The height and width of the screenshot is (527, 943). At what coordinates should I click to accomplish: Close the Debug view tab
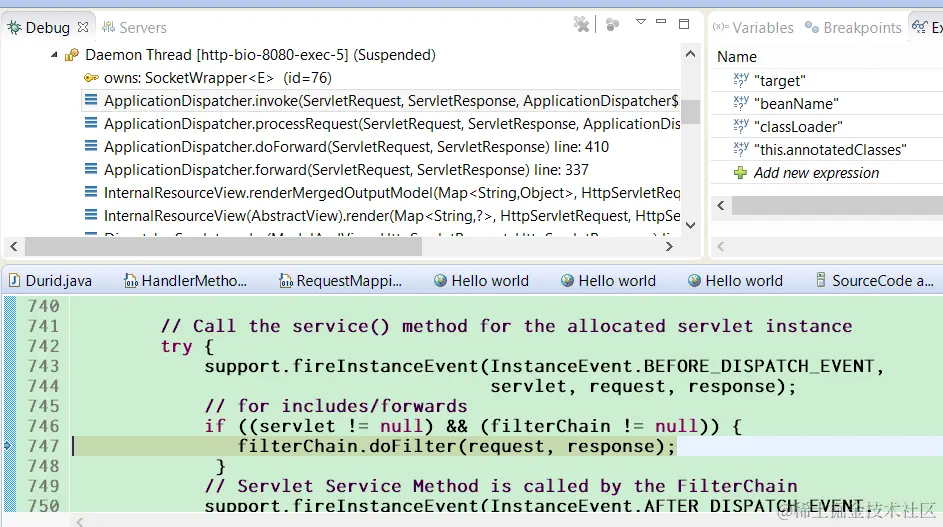point(83,27)
